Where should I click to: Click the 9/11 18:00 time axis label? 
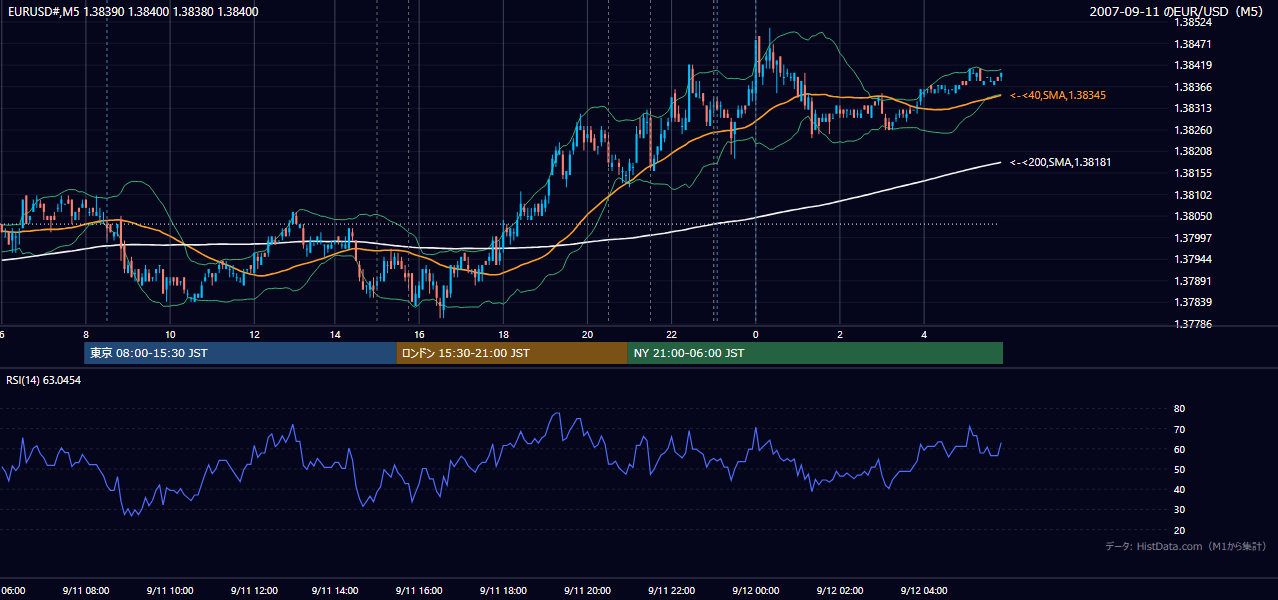point(504,590)
